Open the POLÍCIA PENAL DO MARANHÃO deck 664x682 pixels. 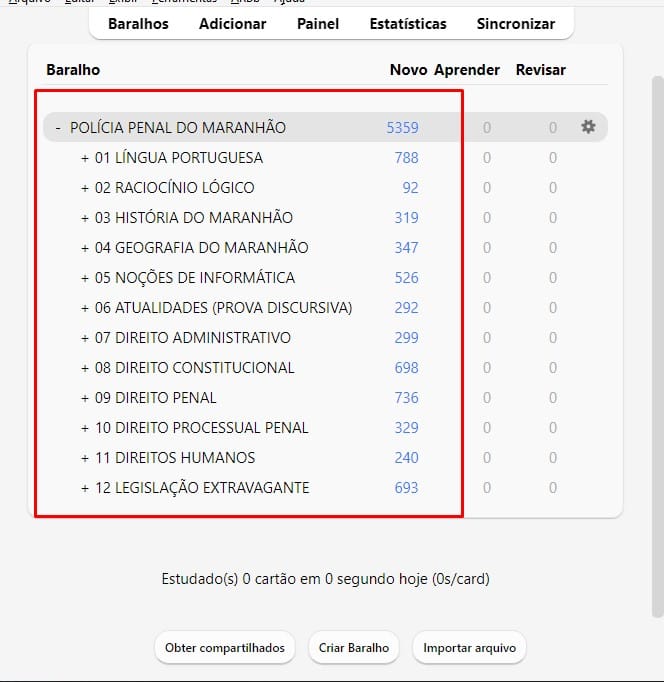(178, 128)
